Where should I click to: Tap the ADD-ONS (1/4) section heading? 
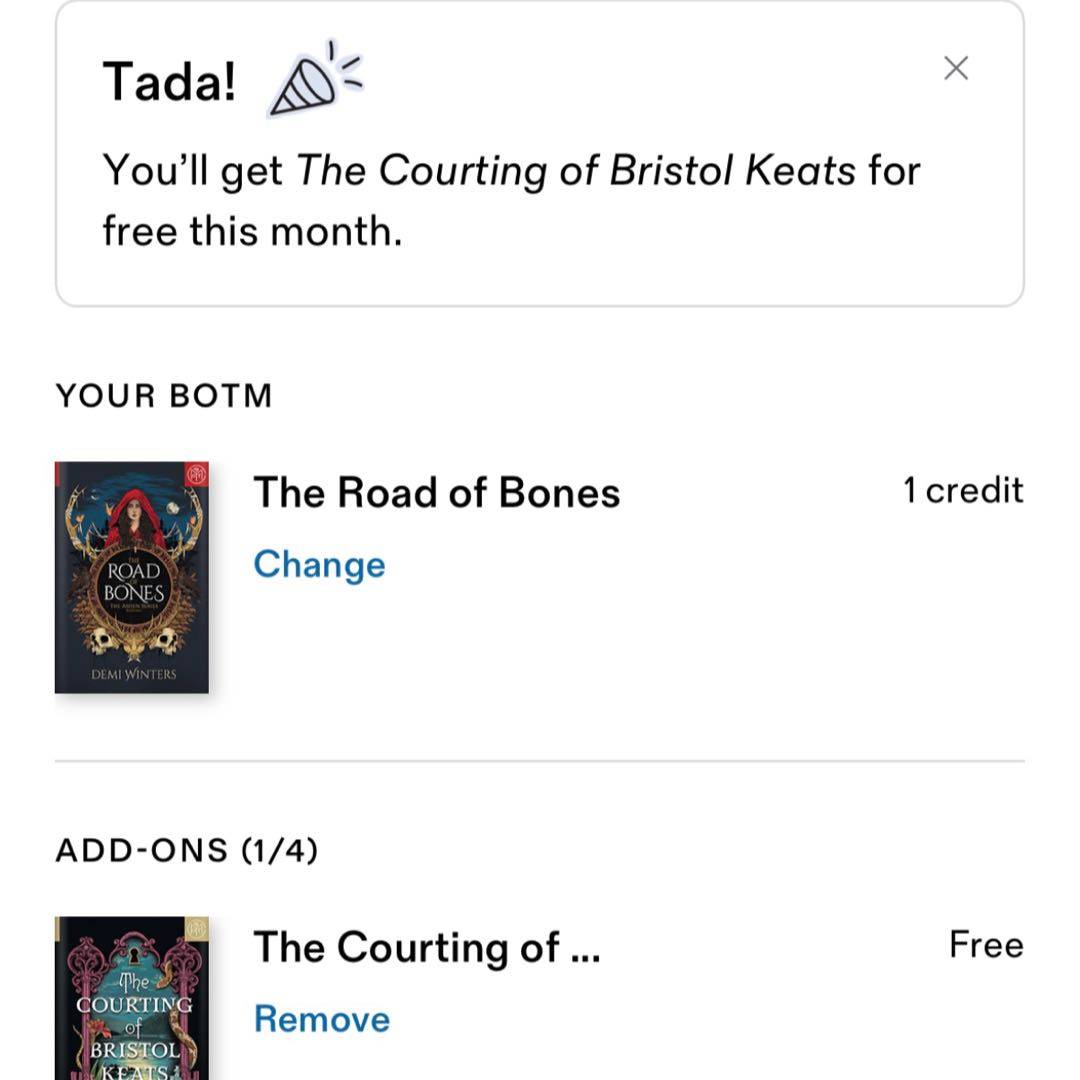click(x=187, y=851)
